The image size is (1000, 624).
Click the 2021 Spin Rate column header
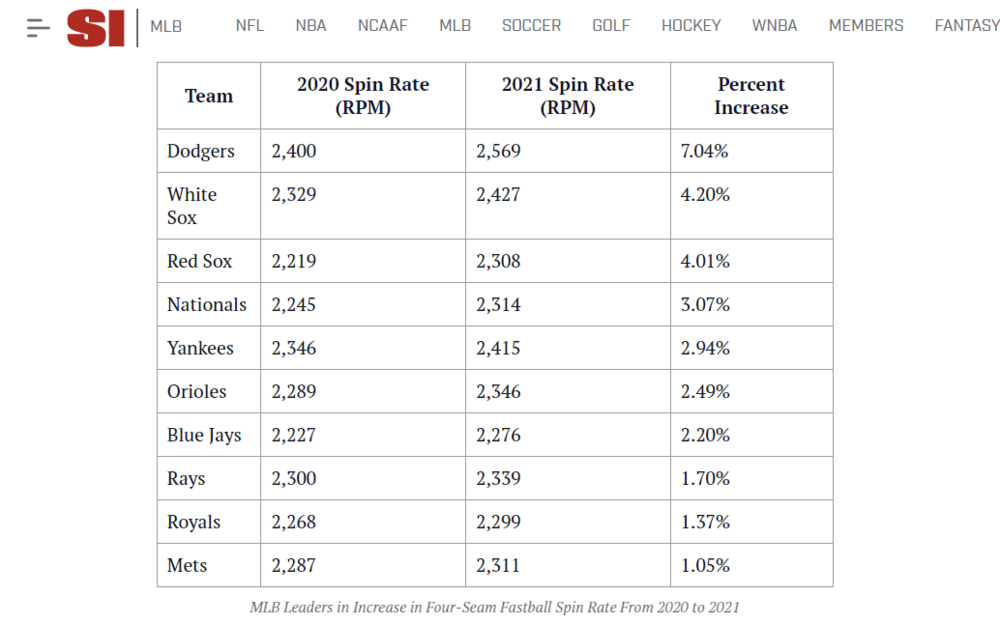568,96
